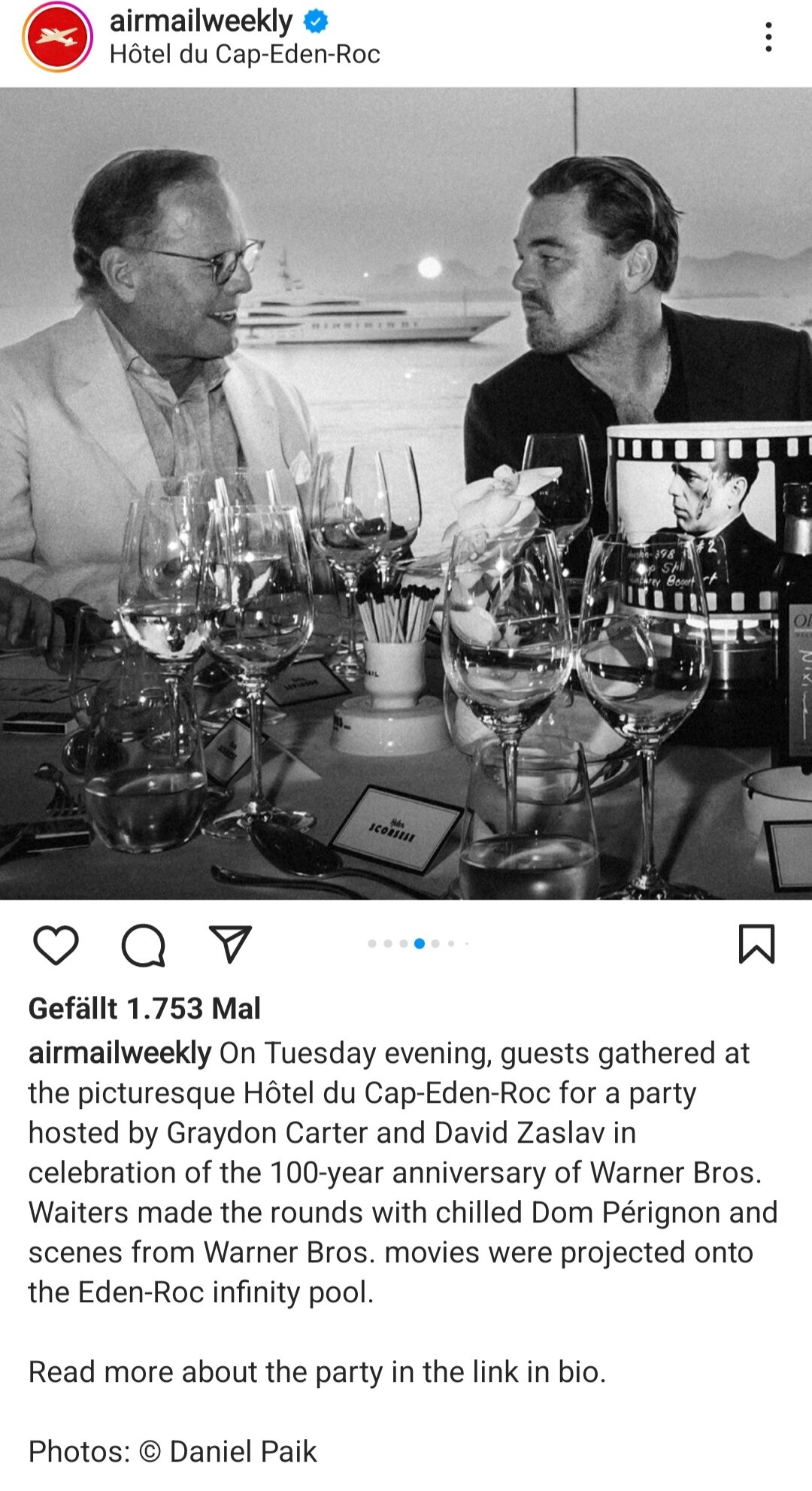Viewport: 812px width, 1491px height.
Task: Open airmailweekly username in caption
Action: 120,1053
